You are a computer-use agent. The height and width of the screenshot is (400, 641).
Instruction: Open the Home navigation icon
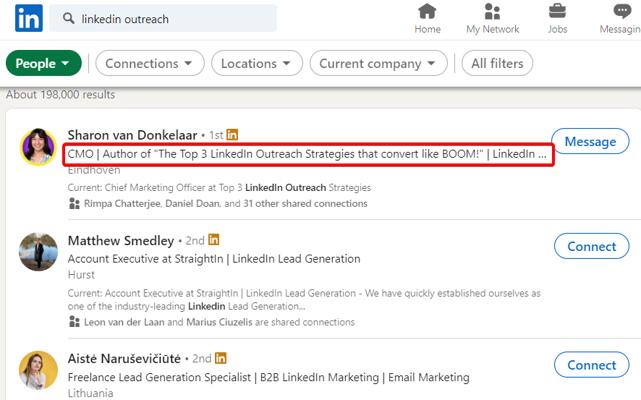(x=427, y=11)
